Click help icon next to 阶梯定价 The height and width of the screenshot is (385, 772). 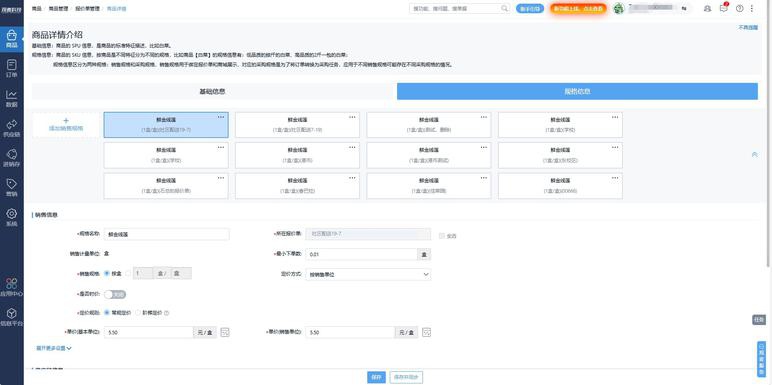166,313
